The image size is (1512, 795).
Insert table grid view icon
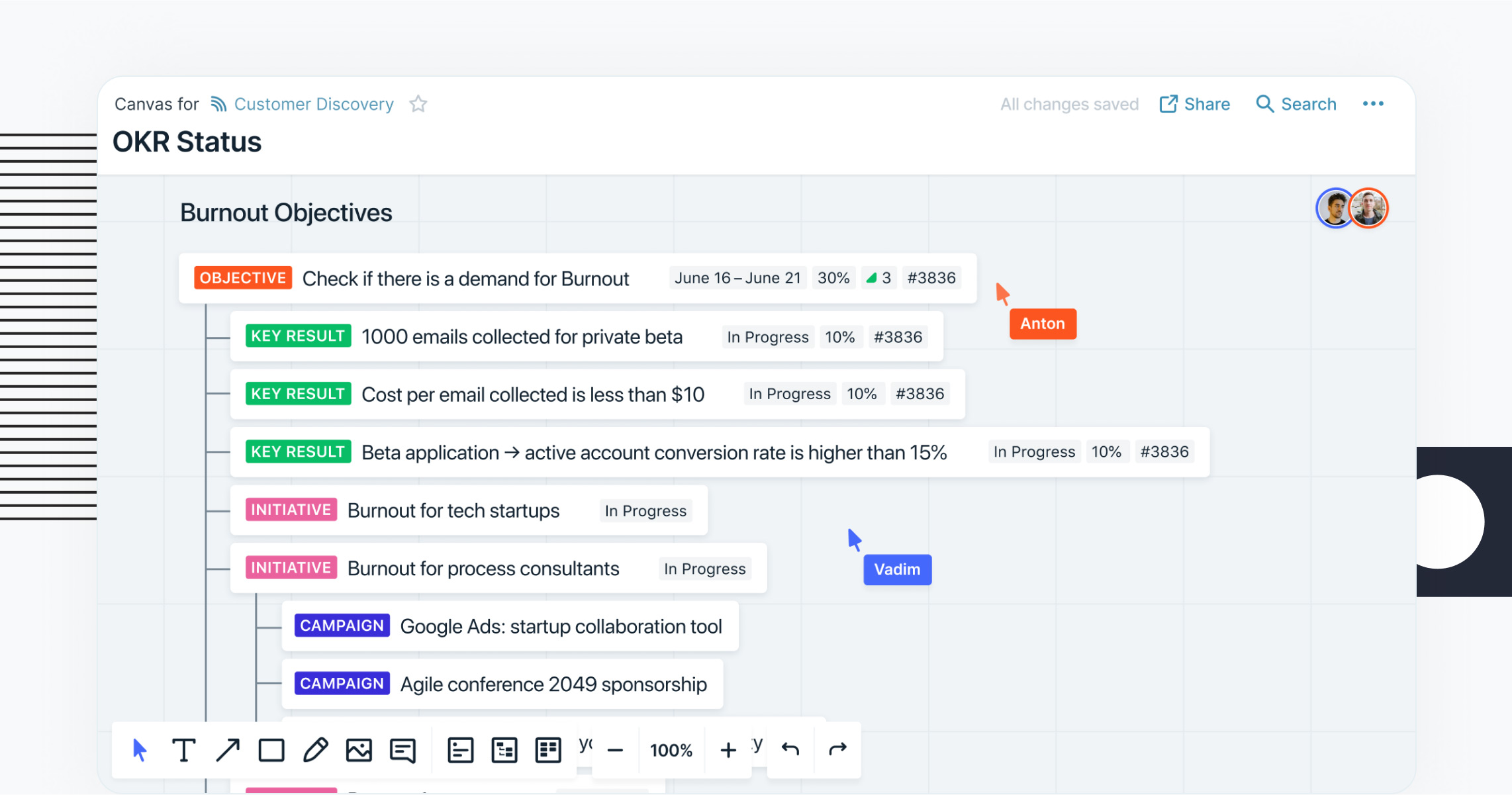click(x=548, y=750)
